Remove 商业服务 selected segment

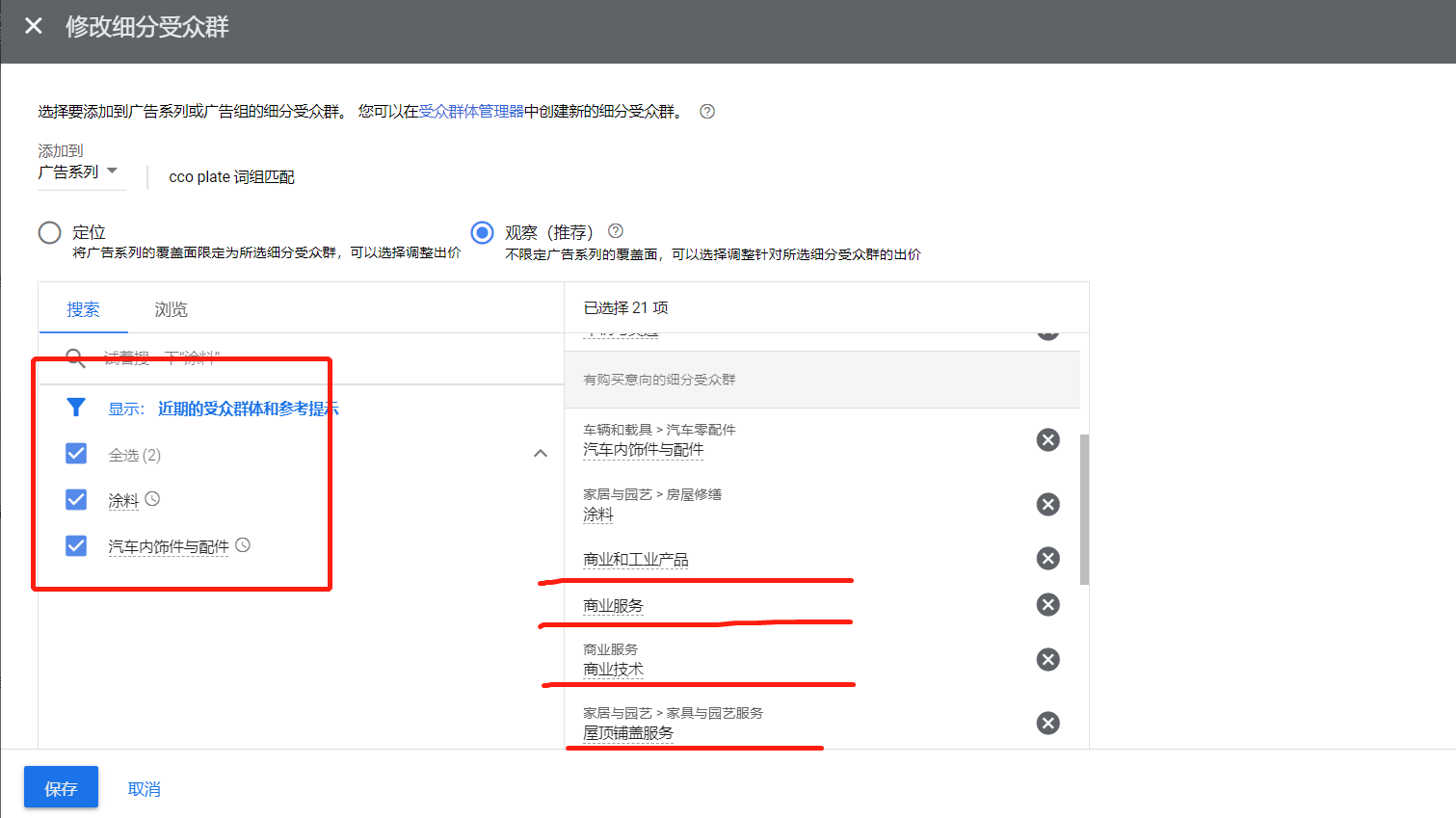coord(1048,605)
